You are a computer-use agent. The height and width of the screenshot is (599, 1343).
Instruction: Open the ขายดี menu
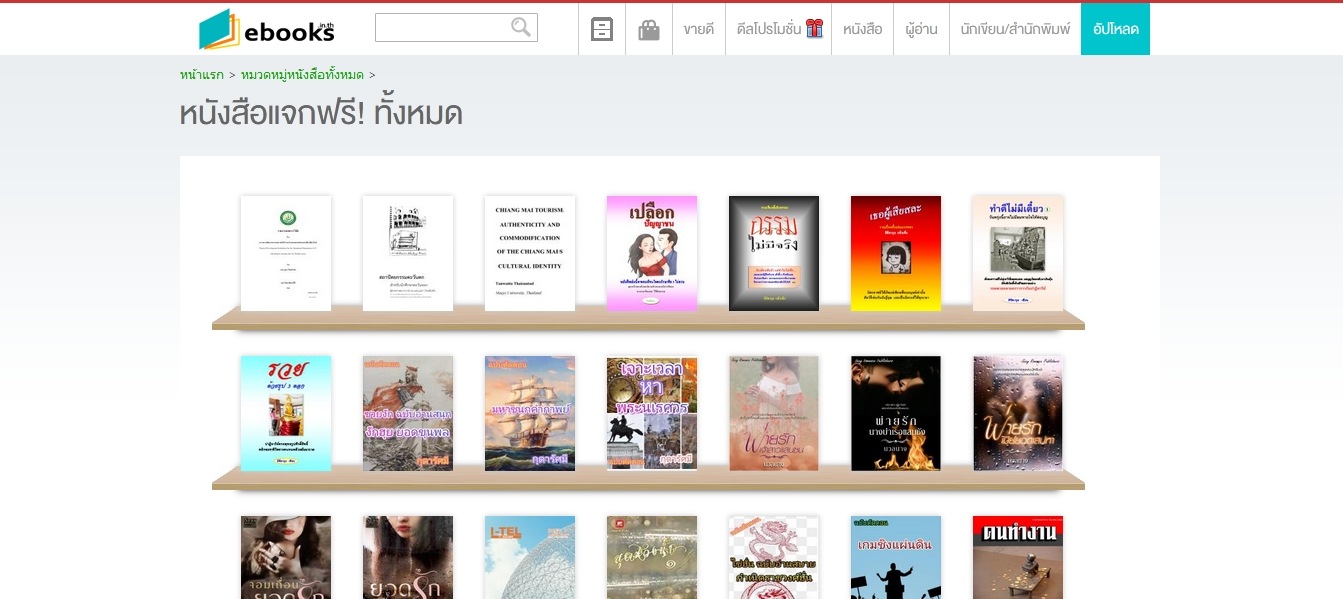click(x=699, y=29)
